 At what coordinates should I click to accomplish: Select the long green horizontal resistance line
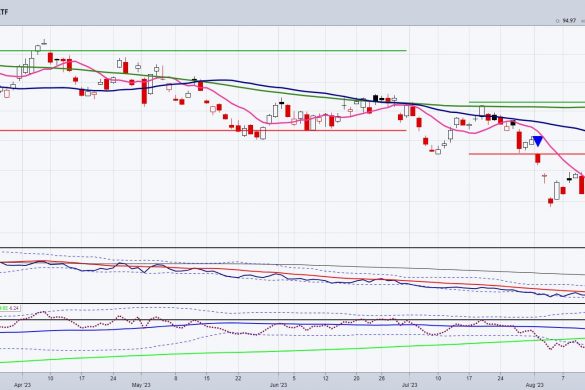[203, 50]
